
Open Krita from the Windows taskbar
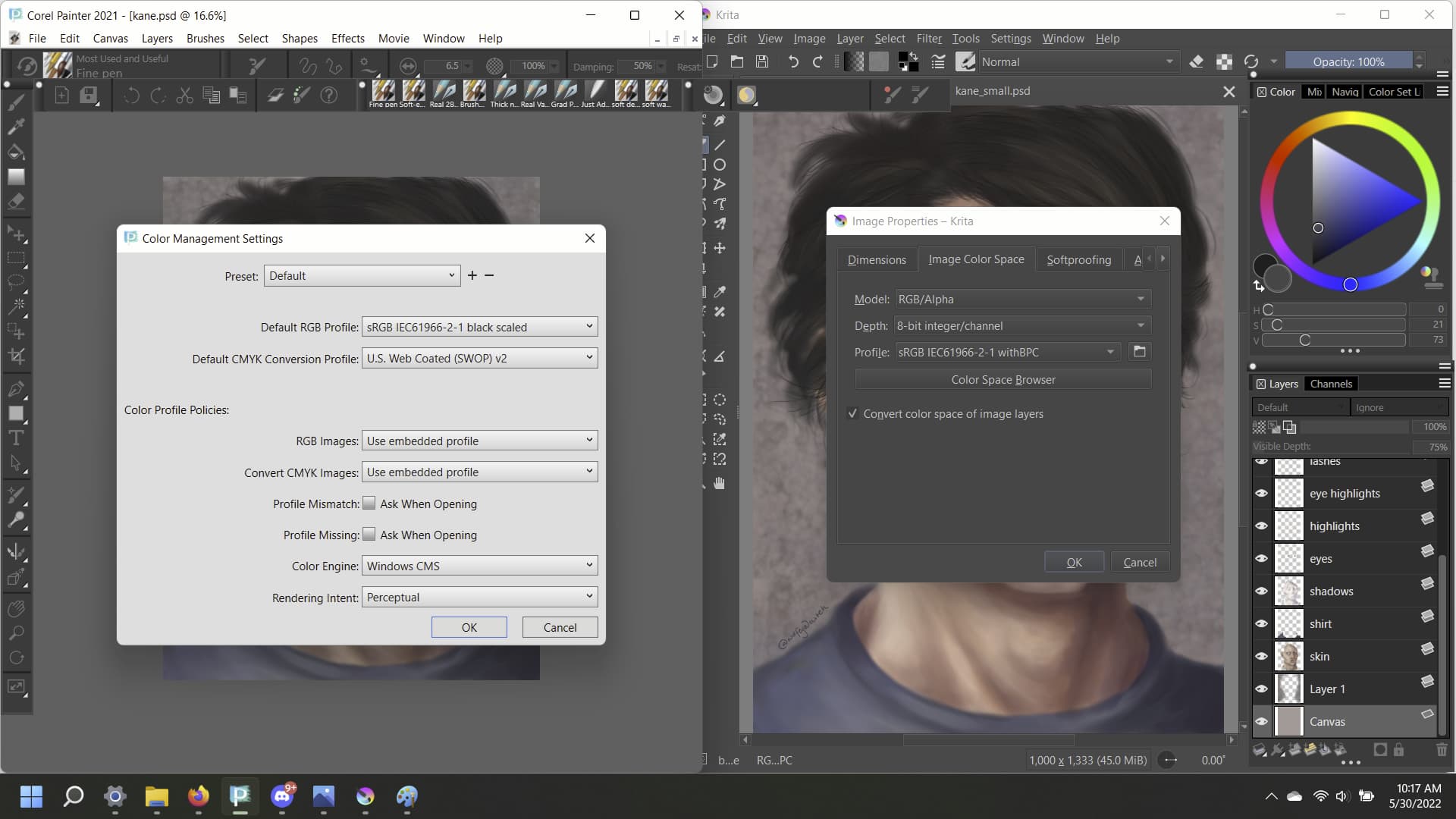tap(366, 795)
